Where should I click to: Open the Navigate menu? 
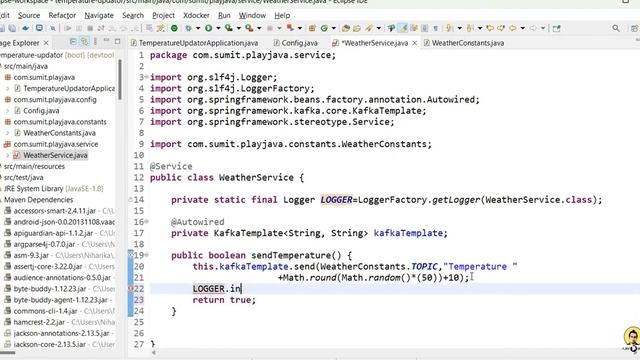[99, 16]
